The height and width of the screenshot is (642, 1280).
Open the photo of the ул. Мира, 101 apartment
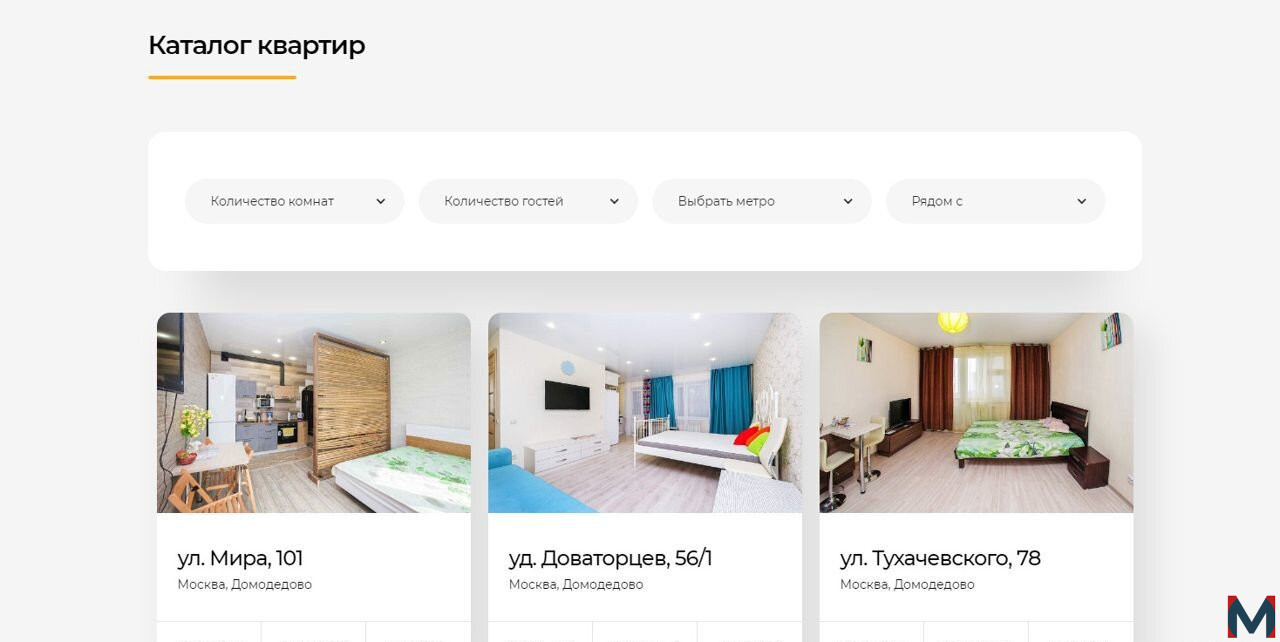tap(314, 413)
